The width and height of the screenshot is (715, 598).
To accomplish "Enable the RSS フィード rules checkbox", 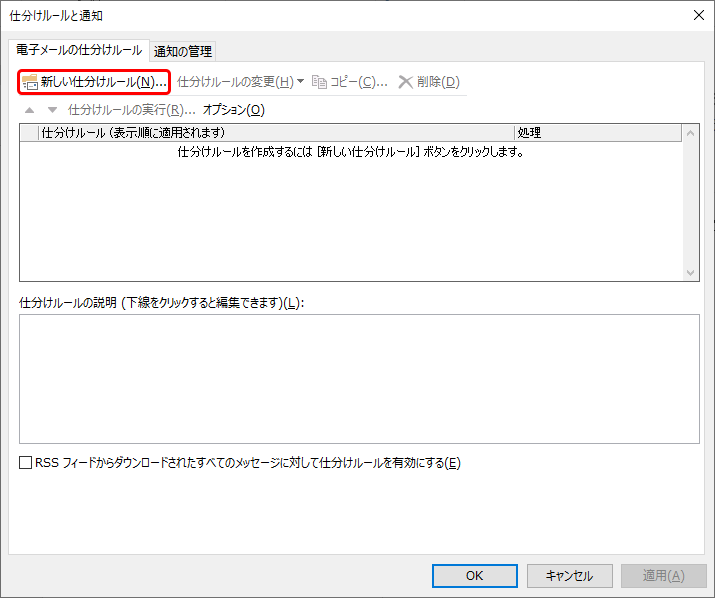I will (x=26, y=463).
